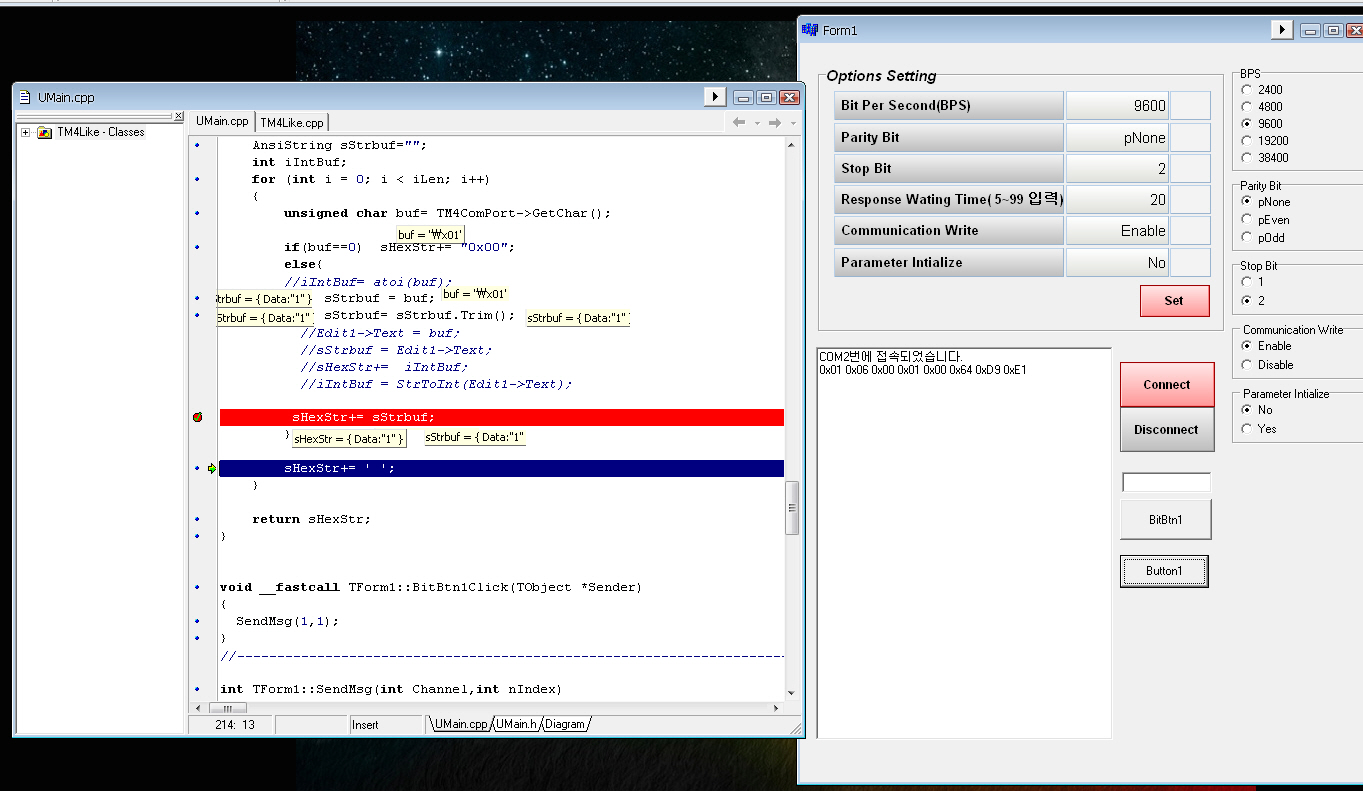Click the red Set button
1363x791 pixels.
tap(1174, 300)
